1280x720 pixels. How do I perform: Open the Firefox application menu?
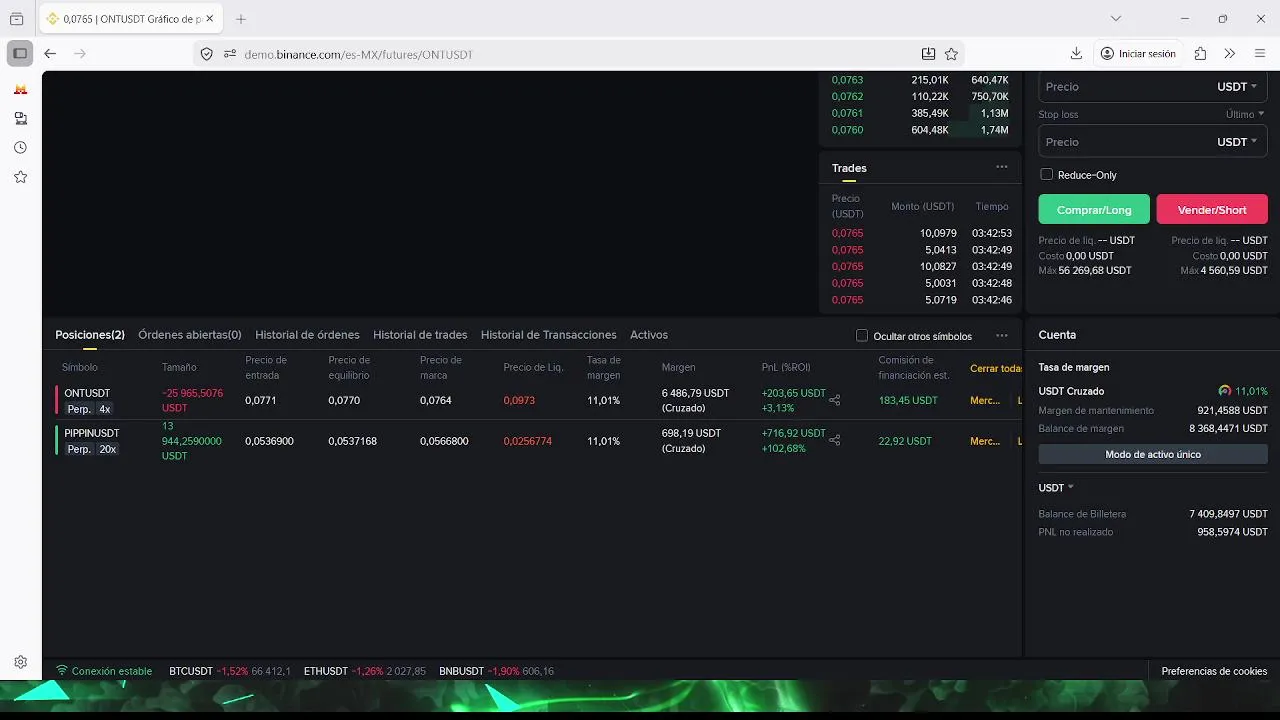[1260, 53]
